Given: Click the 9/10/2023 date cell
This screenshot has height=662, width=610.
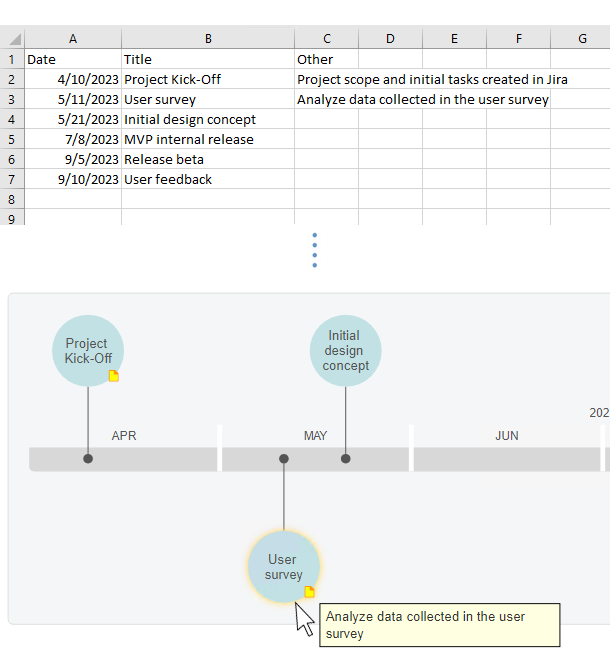Looking at the screenshot, I should pyautogui.click(x=73, y=179).
